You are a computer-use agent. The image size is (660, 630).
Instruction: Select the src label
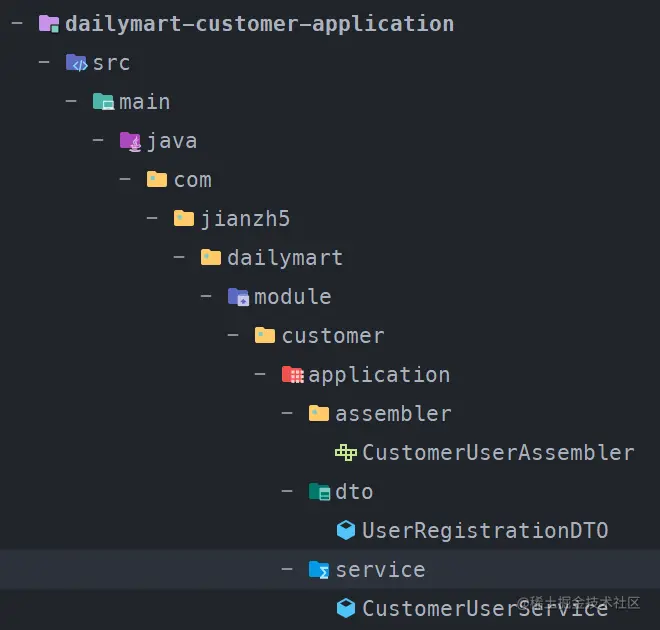tap(112, 63)
